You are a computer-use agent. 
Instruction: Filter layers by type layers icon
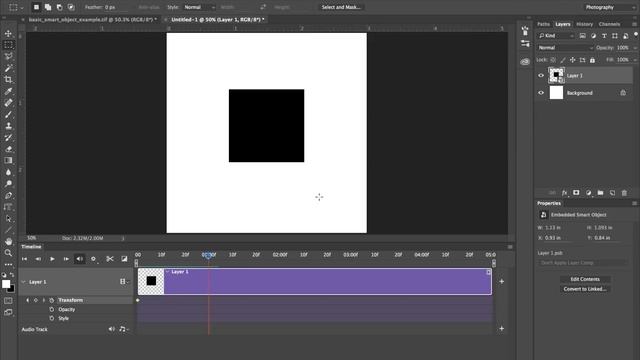click(x=604, y=36)
